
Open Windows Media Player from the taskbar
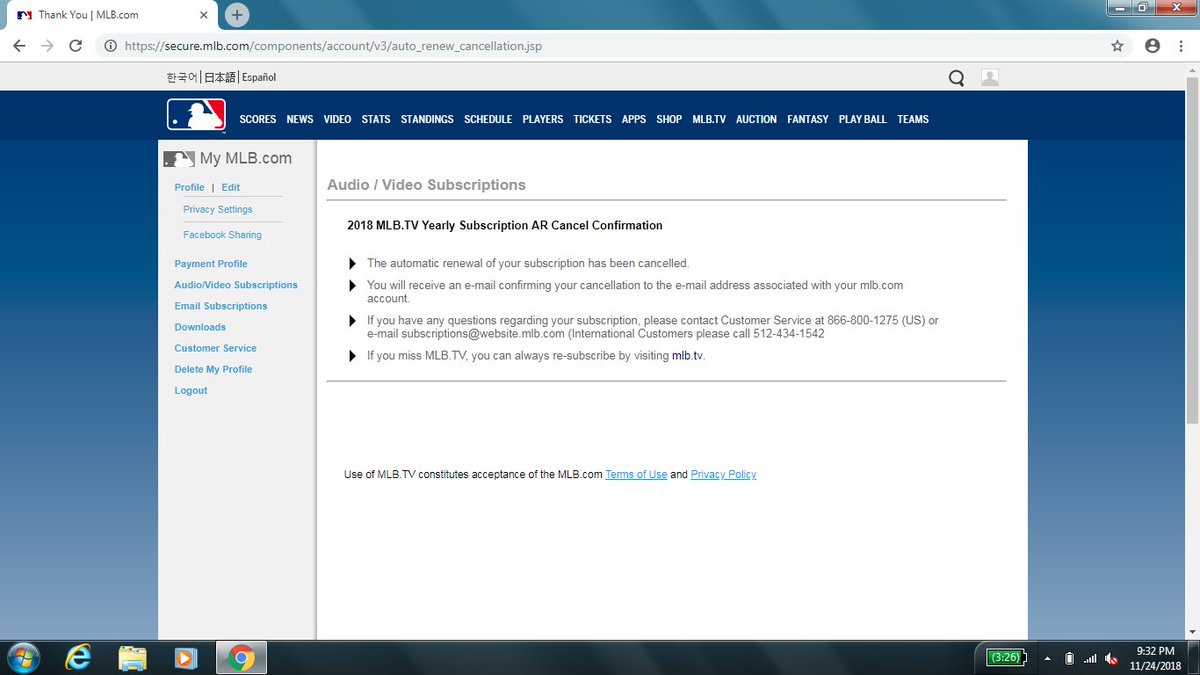[x=185, y=657]
